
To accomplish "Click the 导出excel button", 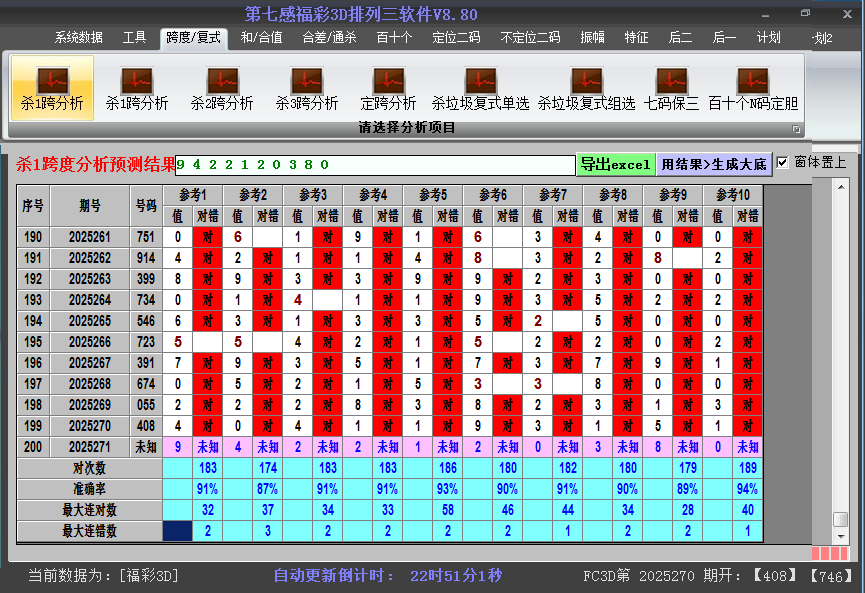I will click(615, 162).
